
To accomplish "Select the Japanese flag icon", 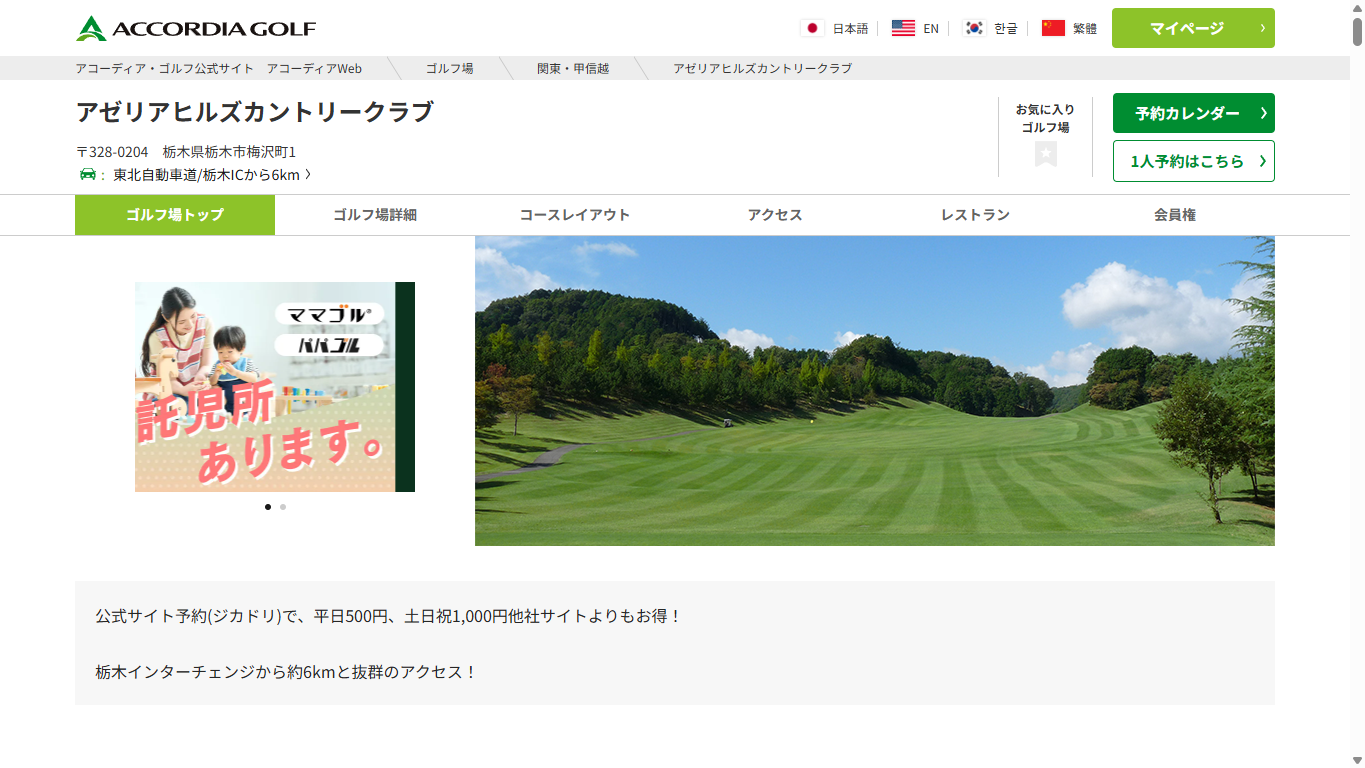I will coord(812,28).
